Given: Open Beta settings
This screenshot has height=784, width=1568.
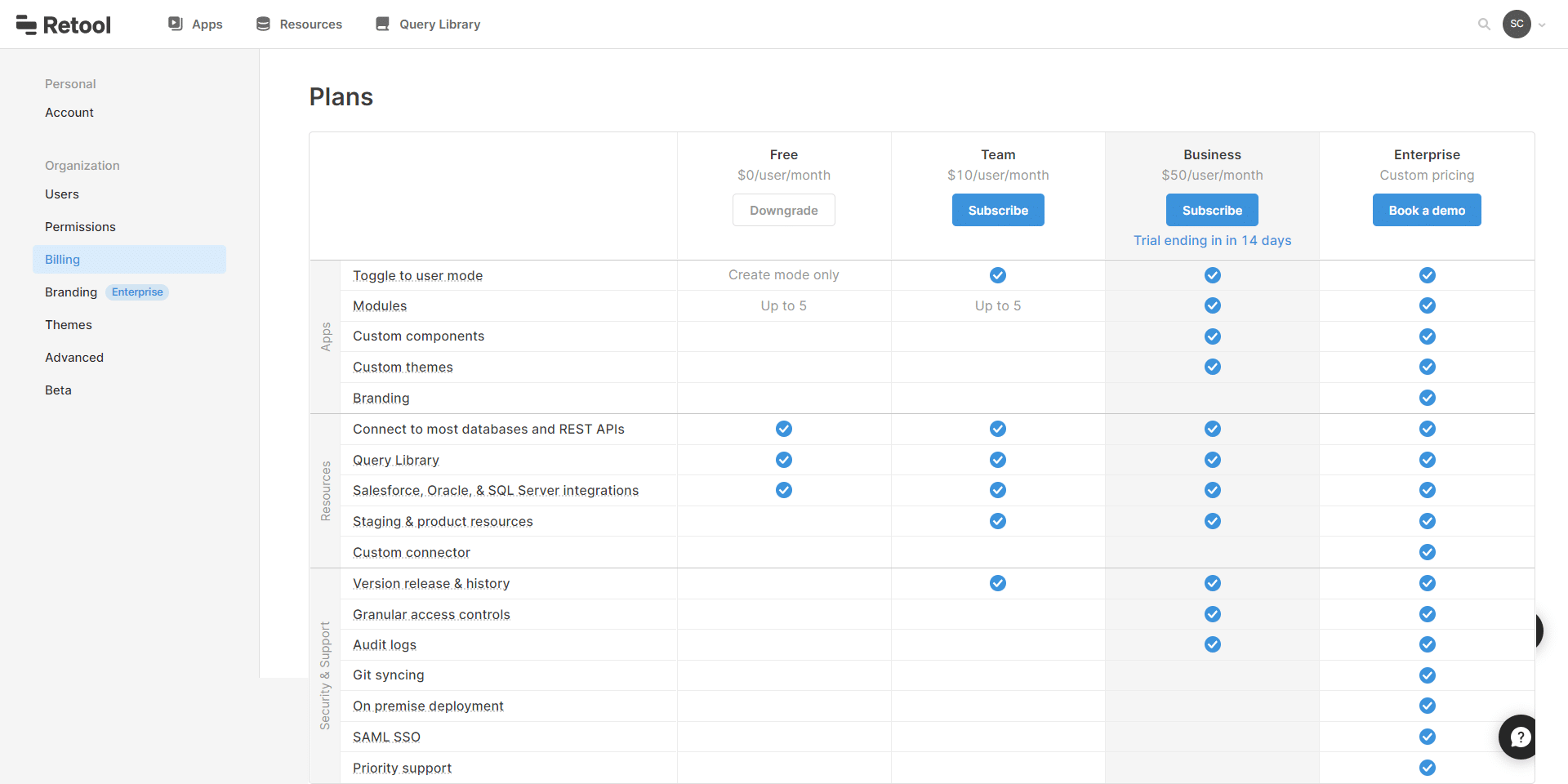Looking at the screenshot, I should (x=58, y=390).
